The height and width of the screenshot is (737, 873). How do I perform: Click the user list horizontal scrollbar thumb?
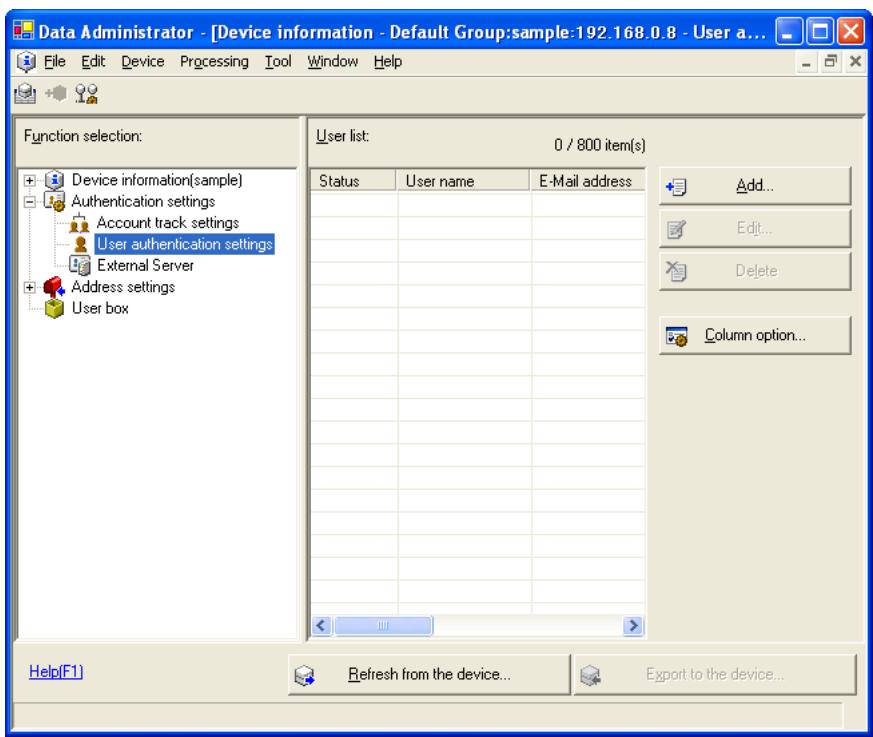pyautogui.click(x=383, y=626)
